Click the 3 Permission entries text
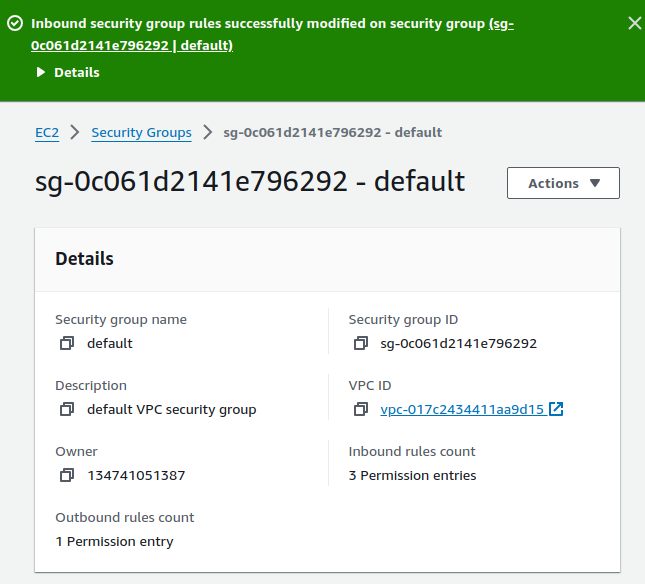645x584 pixels. (412, 475)
